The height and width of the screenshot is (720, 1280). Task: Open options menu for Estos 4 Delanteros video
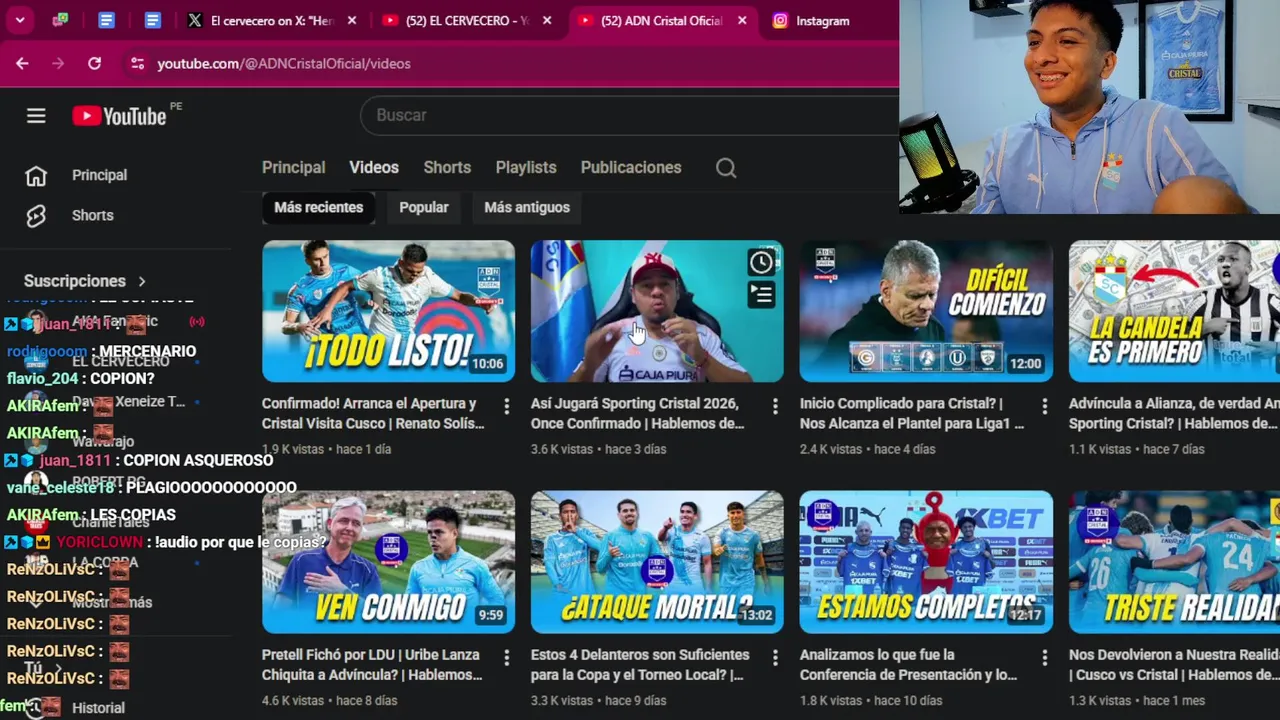[775, 657]
